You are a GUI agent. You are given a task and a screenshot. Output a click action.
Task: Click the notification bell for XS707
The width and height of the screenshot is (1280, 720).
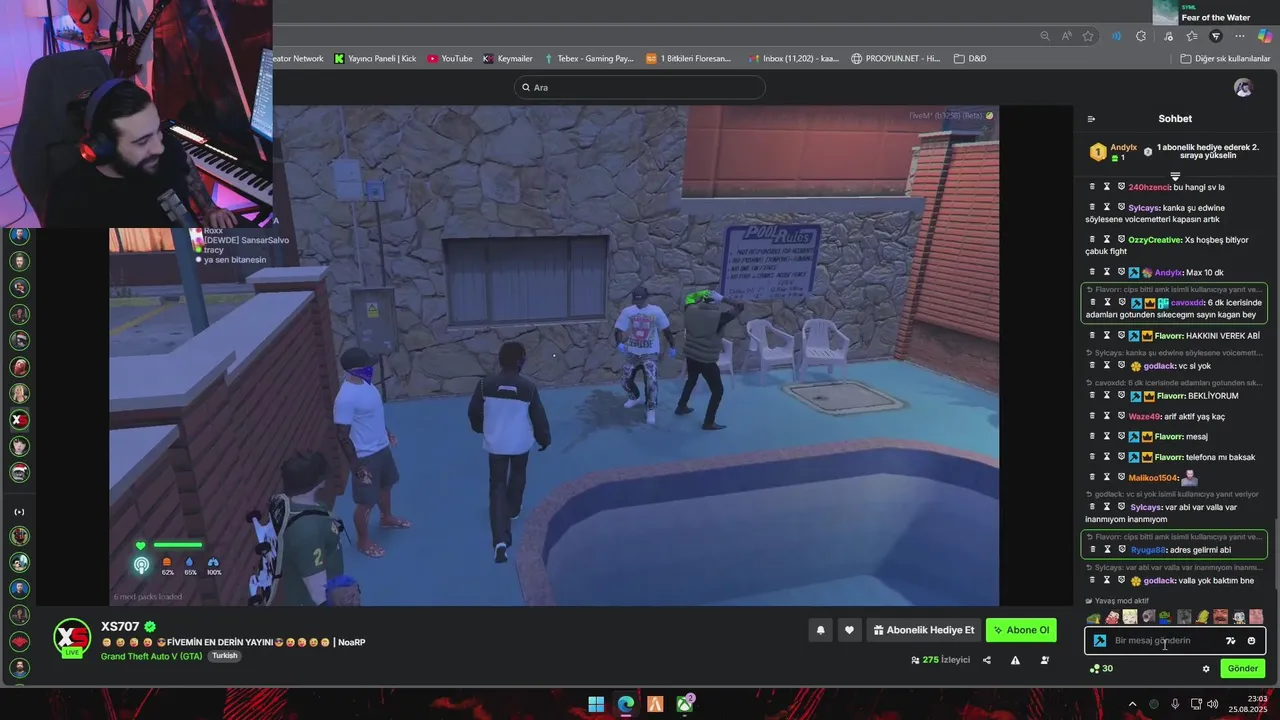[x=820, y=630]
